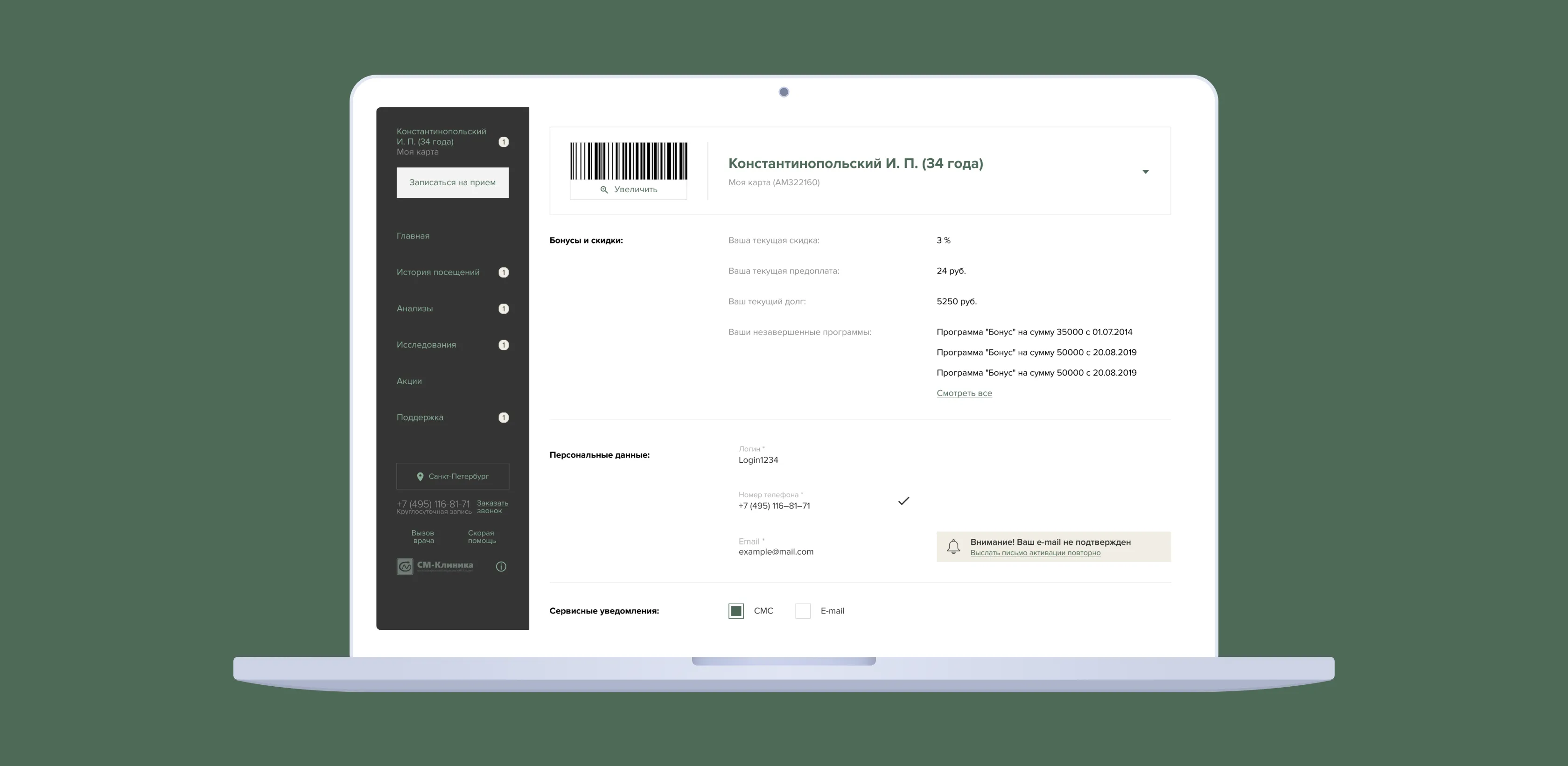Click the checkmark next to the phone number

[903, 501]
